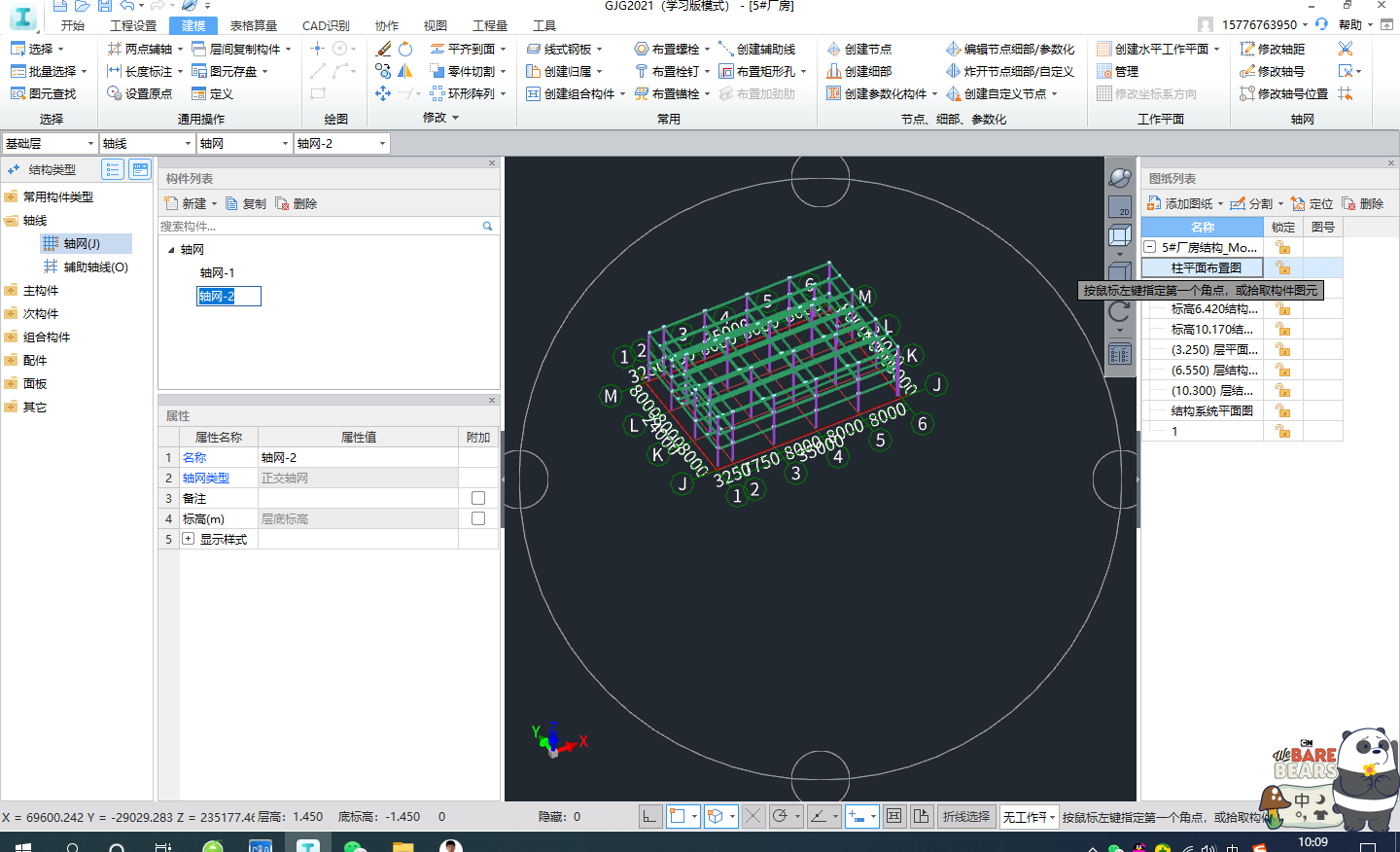Collapse 5#厂房结构 drawing tree node
The height and width of the screenshot is (852, 1400).
[1150, 247]
